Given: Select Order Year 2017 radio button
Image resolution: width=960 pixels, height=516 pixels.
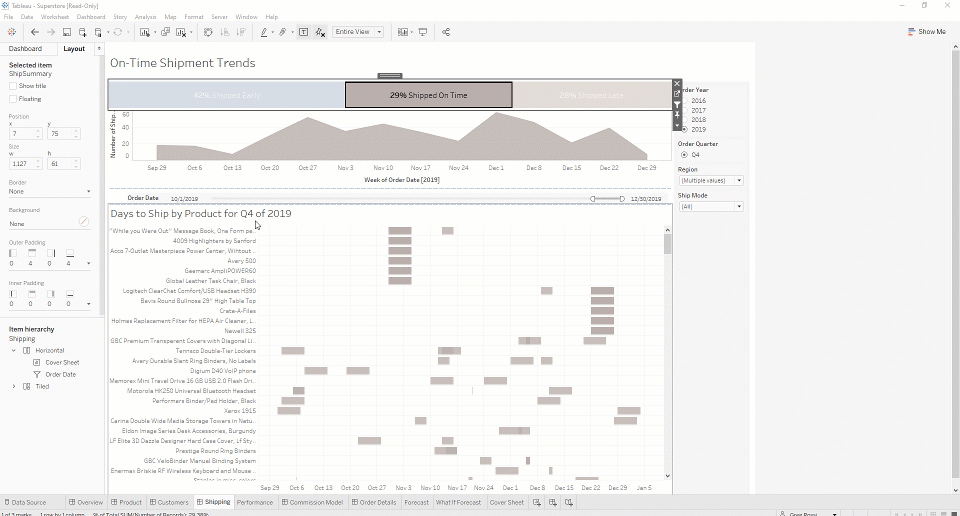Looking at the screenshot, I should tap(684, 110).
